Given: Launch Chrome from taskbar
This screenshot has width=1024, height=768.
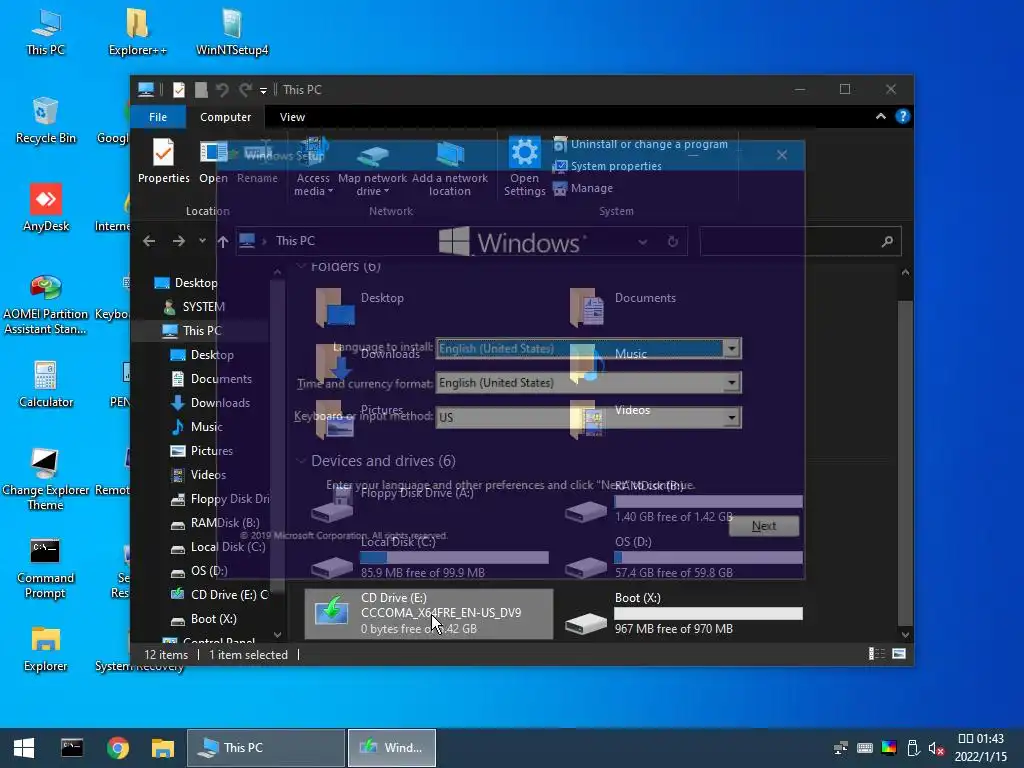Looking at the screenshot, I should pyautogui.click(x=118, y=748).
